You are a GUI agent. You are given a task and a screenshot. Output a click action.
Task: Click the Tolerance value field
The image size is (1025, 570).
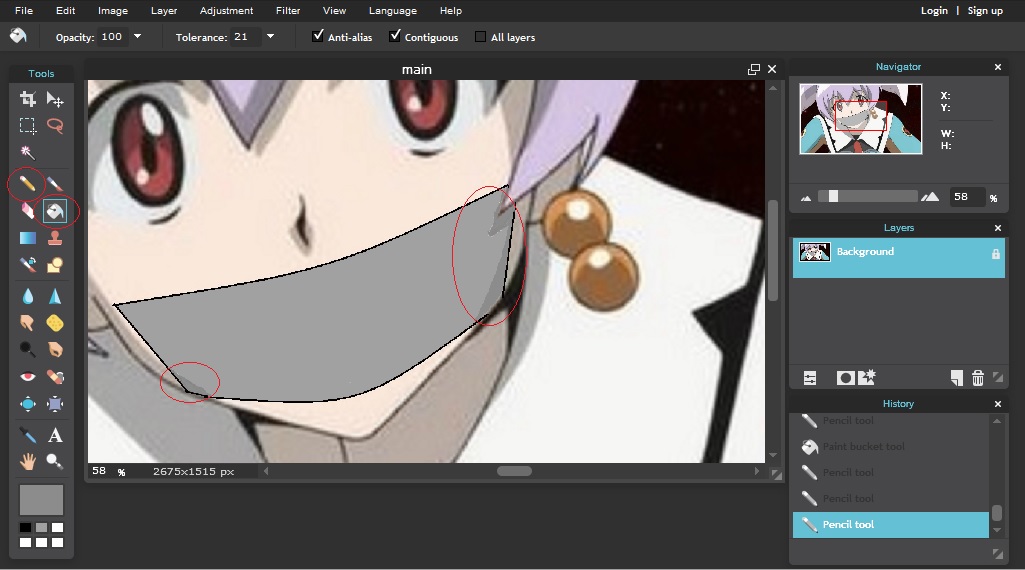[245, 37]
